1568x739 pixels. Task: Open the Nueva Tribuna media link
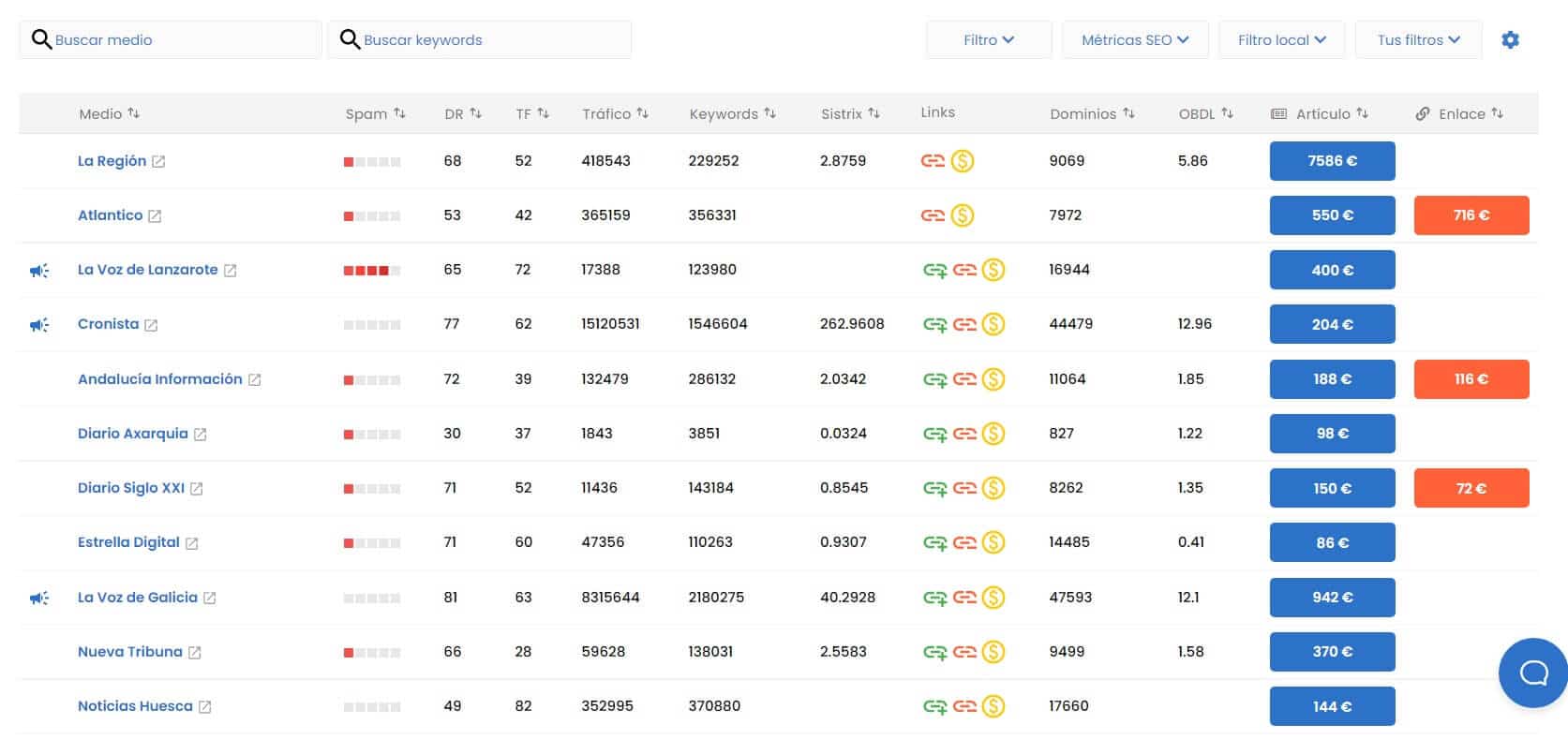point(130,652)
